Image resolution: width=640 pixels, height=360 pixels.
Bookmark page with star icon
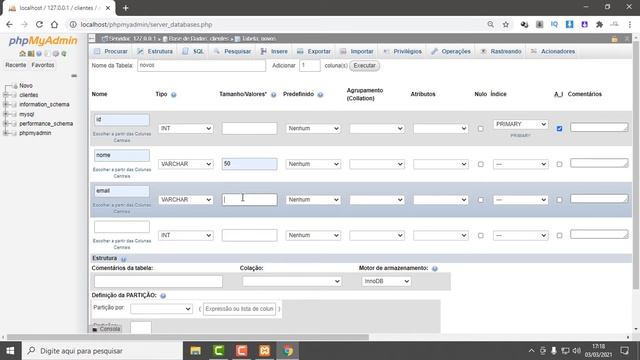click(506, 24)
